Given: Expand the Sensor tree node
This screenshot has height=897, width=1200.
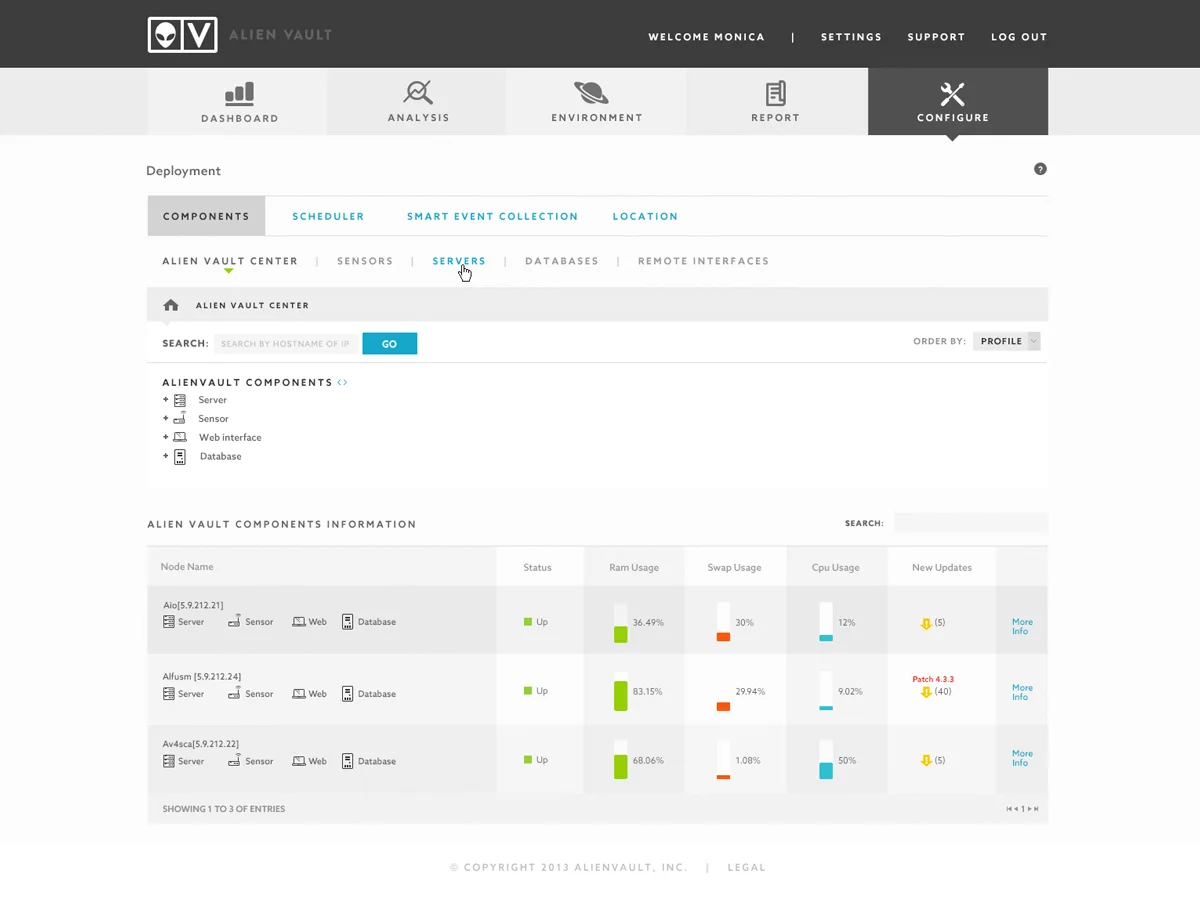Looking at the screenshot, I should (x=167, y=418).
